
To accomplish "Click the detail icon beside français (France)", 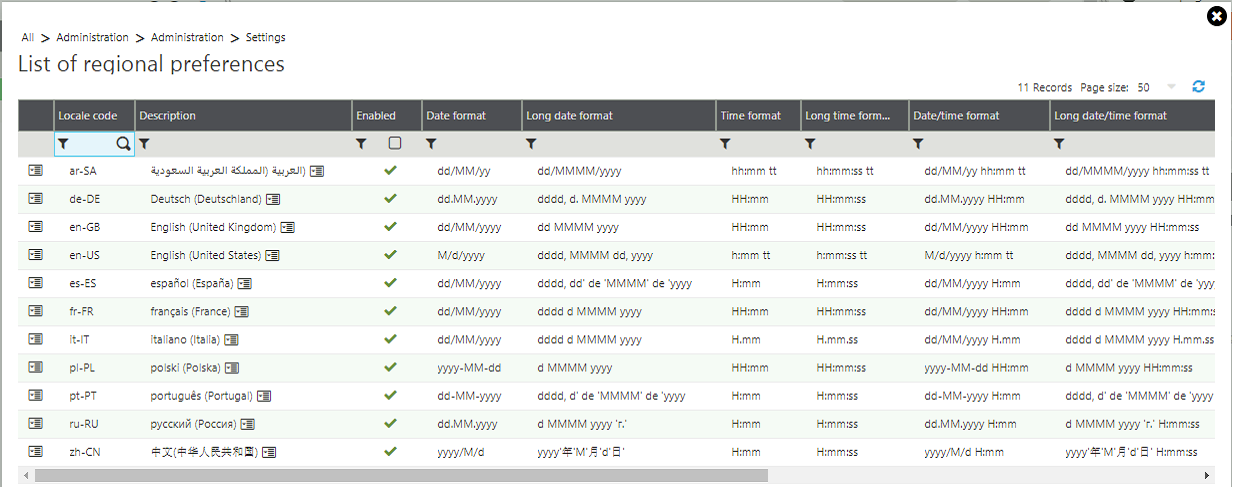I will (242, 311).
